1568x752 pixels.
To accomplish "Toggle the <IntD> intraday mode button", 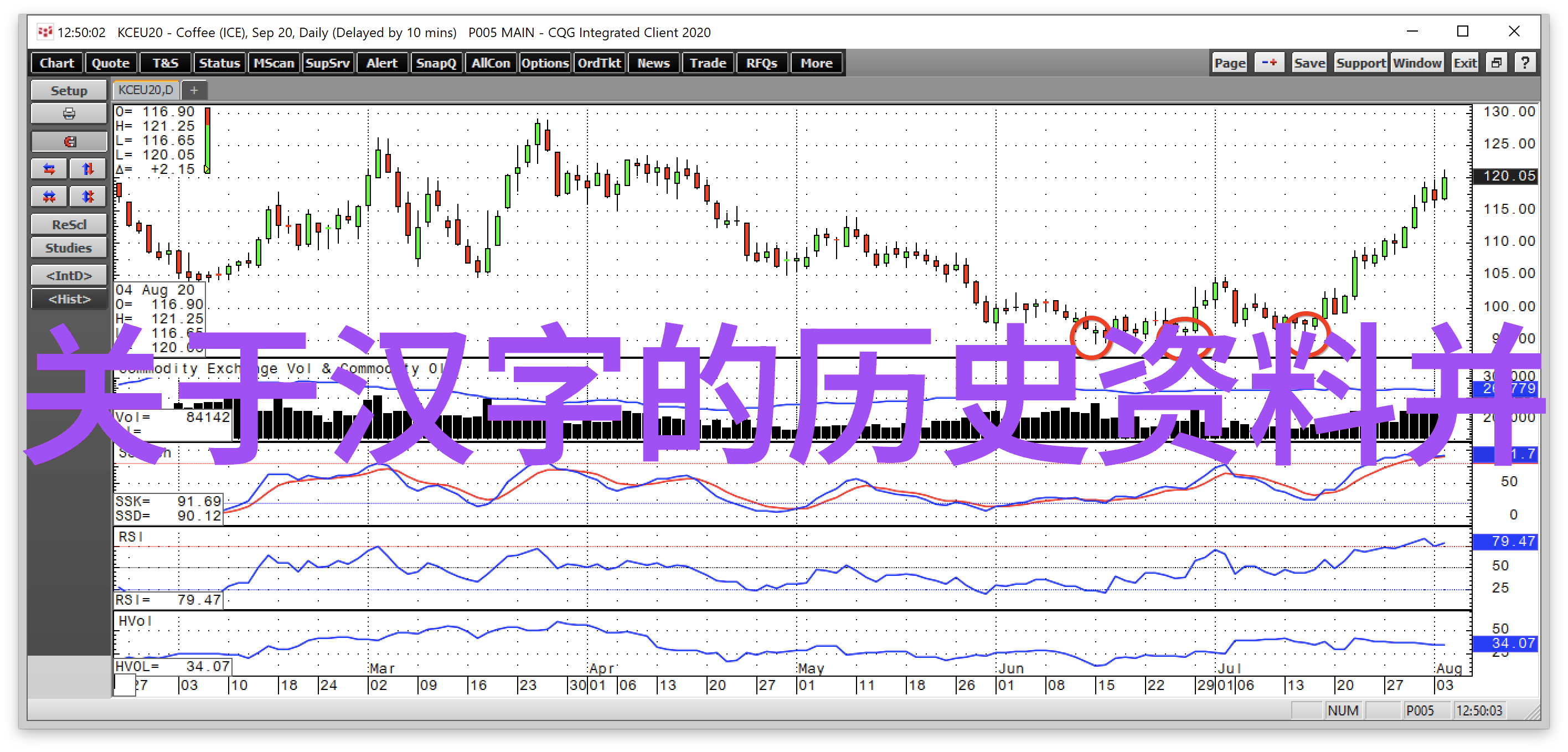I will tap(69, 275).
